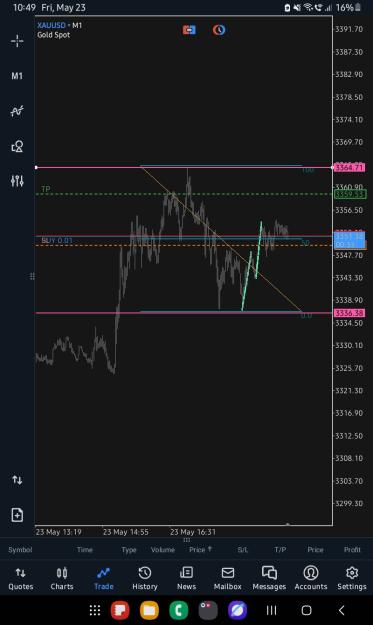Open the M1 timeframe selector

point(17,76)
